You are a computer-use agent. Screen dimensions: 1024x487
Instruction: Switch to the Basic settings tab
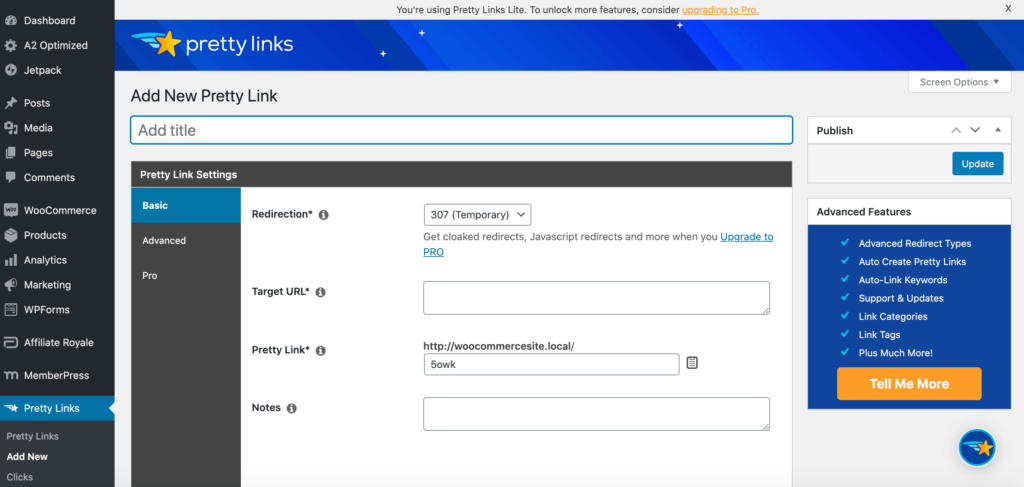(x=186, y=205)
